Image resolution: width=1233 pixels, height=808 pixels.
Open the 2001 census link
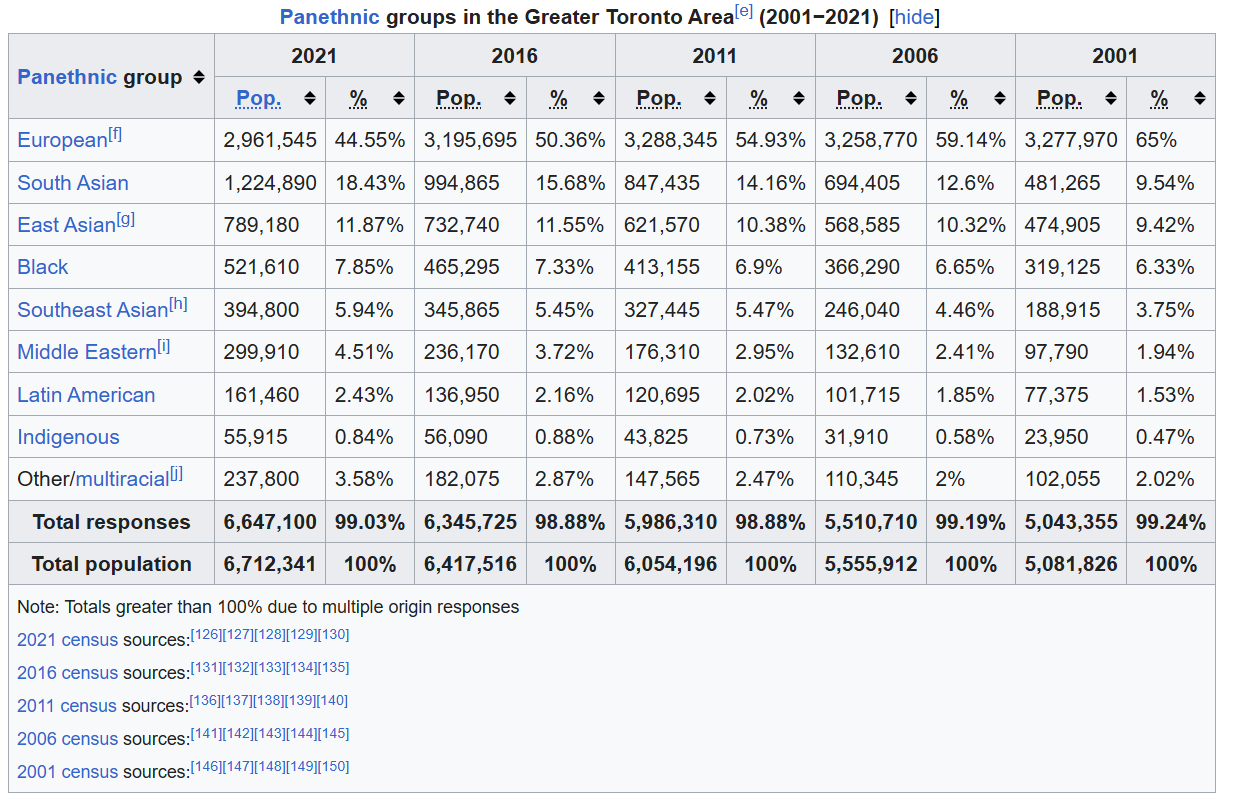[67, 772]
